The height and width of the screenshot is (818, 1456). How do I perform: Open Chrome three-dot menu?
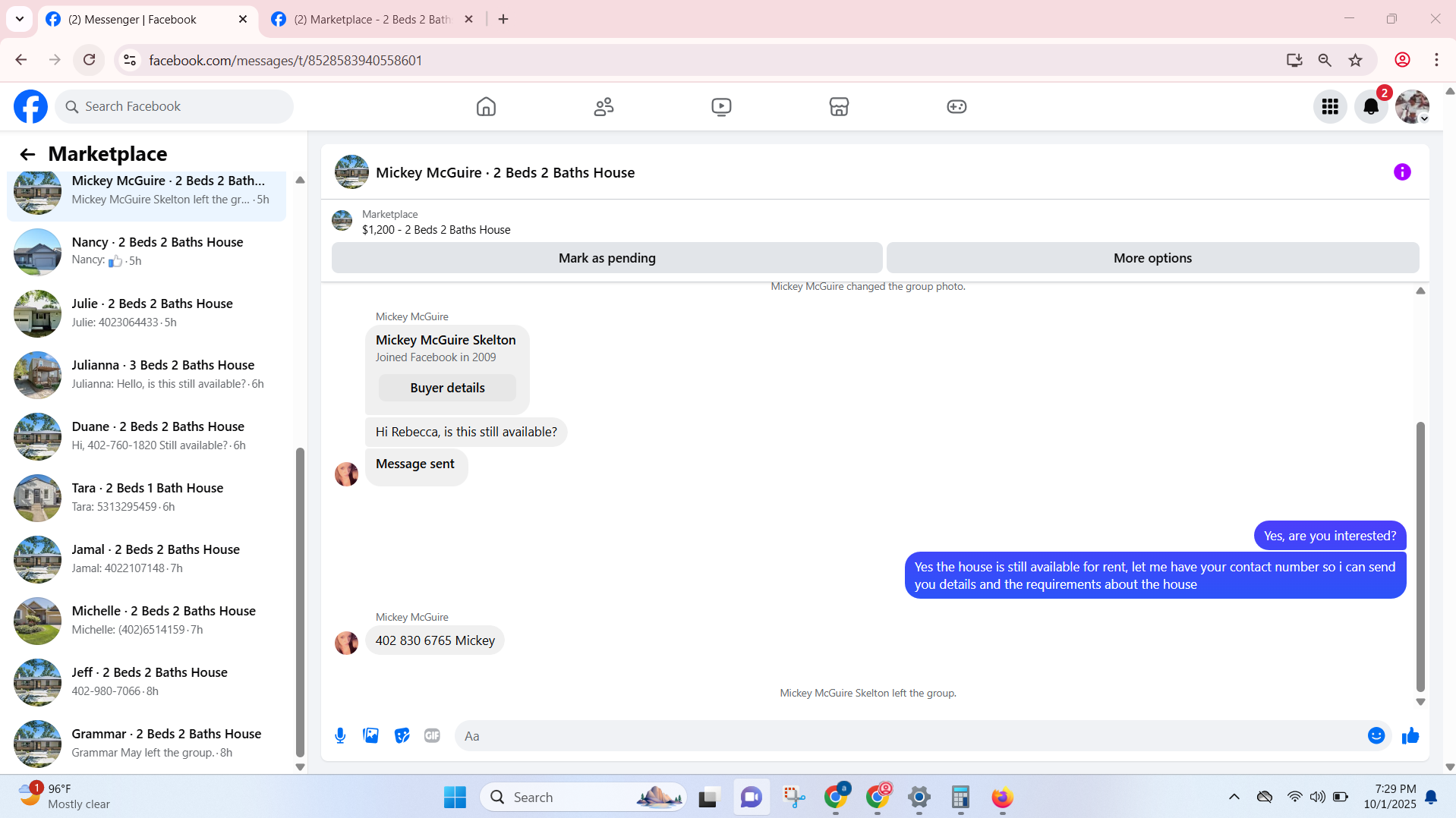pyautogui.click(x=1436, y=60)
